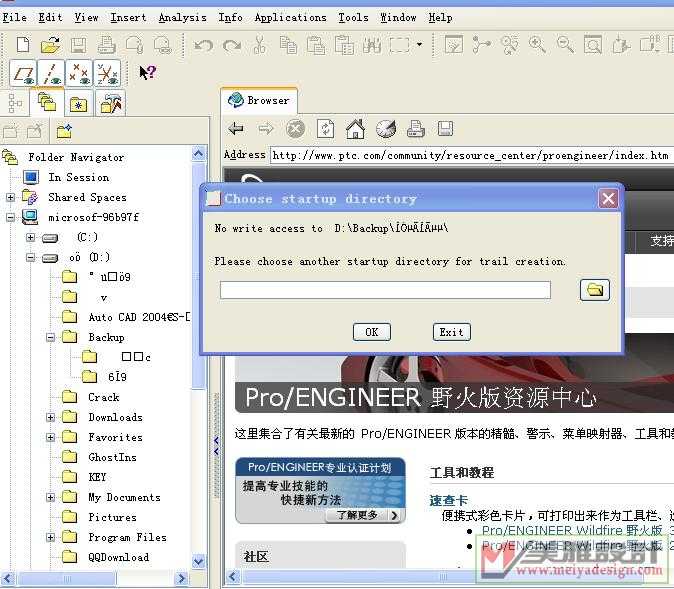The image size is (674, 589).
Task: Click the Cut scissors icon
Action: pyautogui.click(x=260, y=45)
